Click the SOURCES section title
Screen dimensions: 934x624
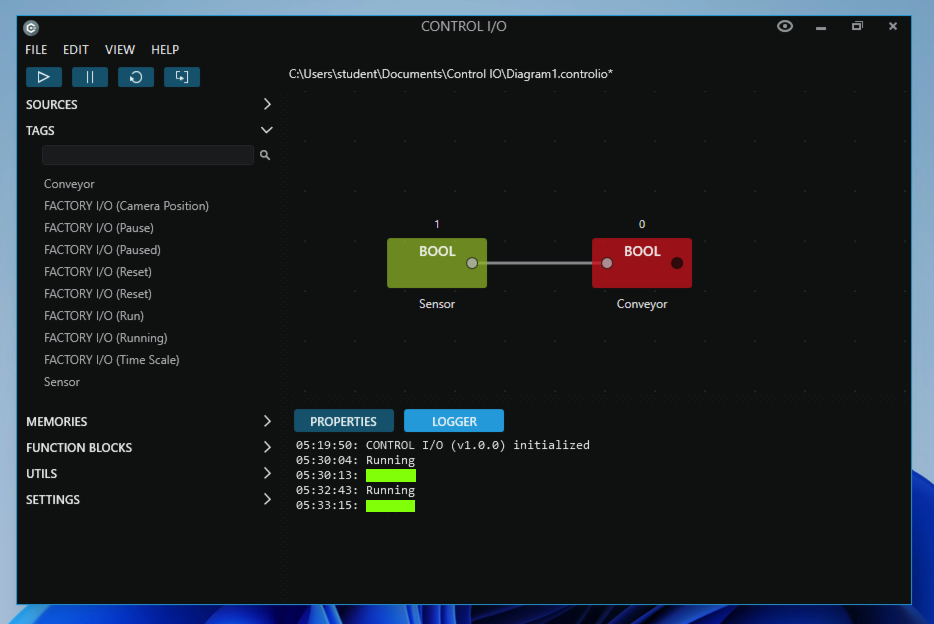(x=52, y=105)
